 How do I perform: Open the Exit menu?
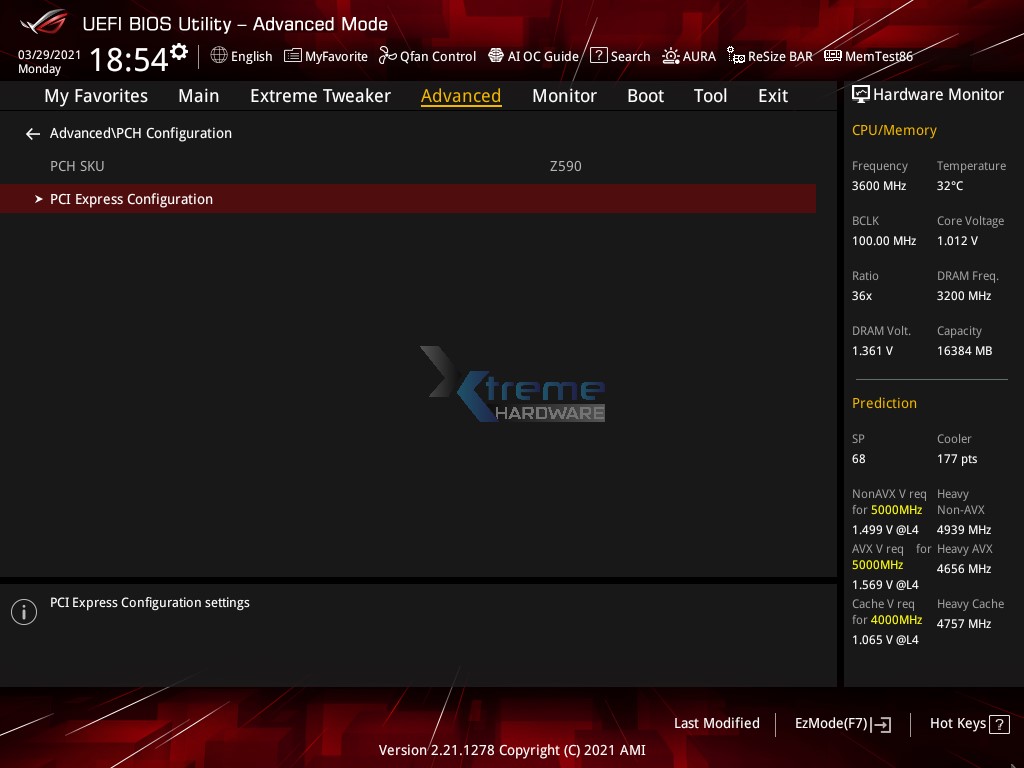click(x=772, y=95)
